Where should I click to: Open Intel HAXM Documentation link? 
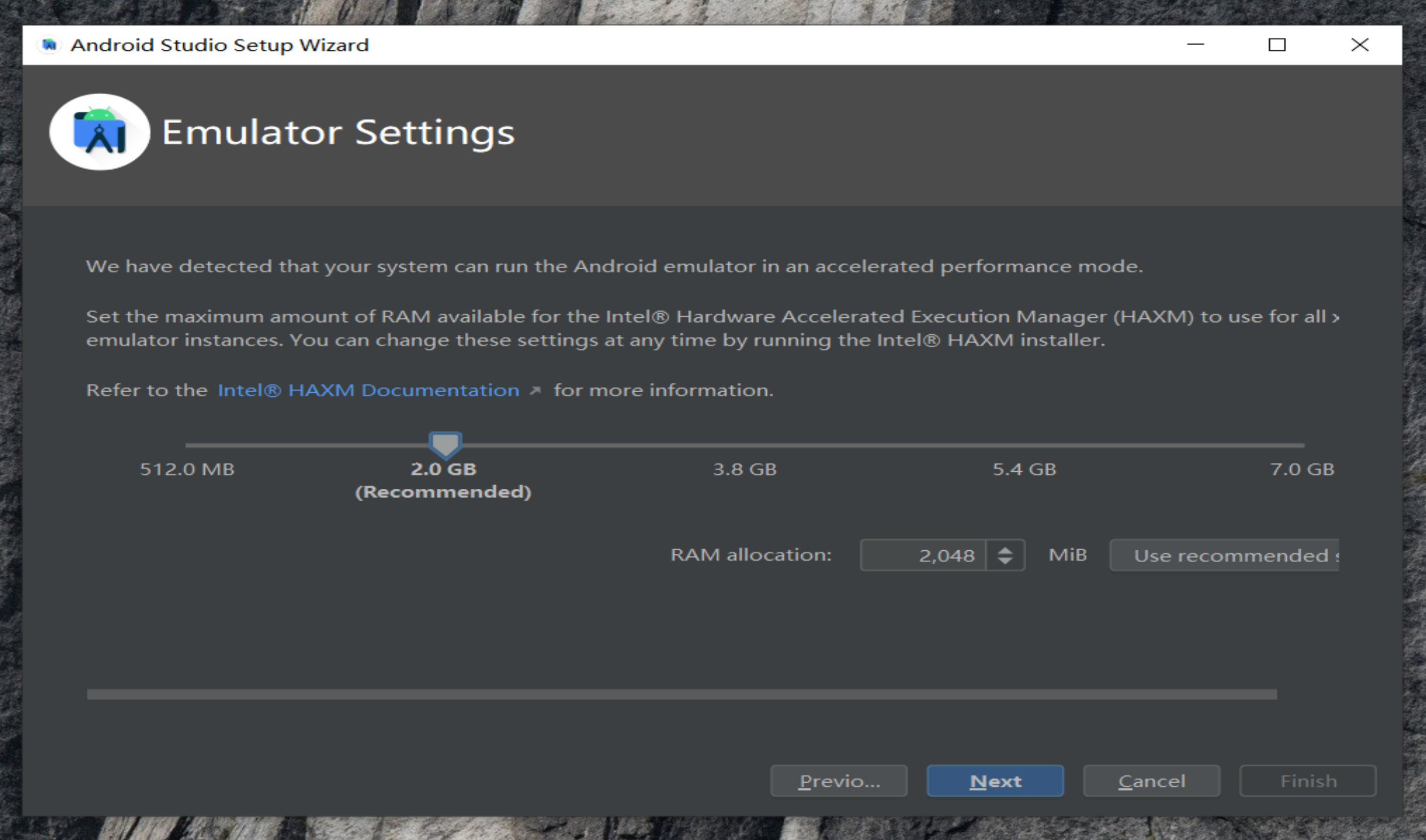(368, 390)
